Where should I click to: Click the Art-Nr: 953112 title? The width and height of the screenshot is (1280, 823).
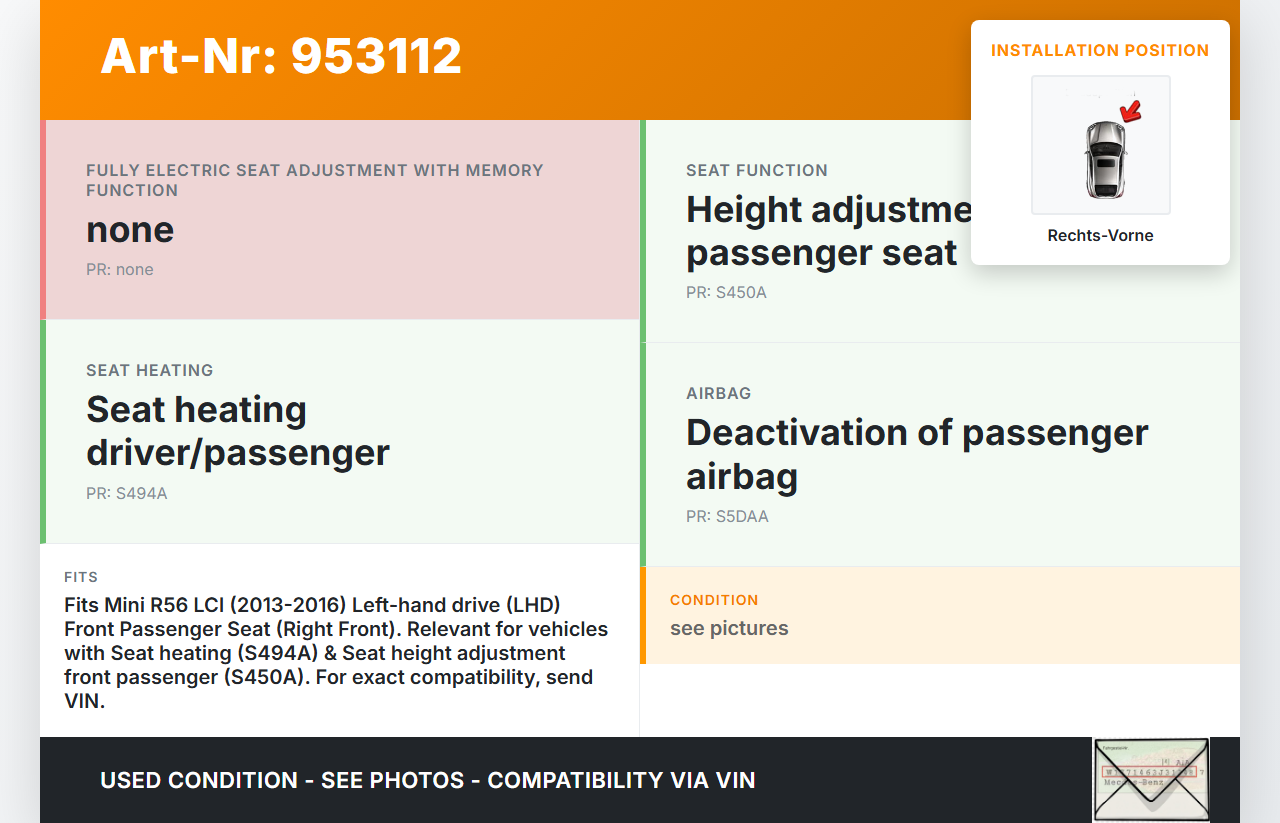[x=281, y=56]
